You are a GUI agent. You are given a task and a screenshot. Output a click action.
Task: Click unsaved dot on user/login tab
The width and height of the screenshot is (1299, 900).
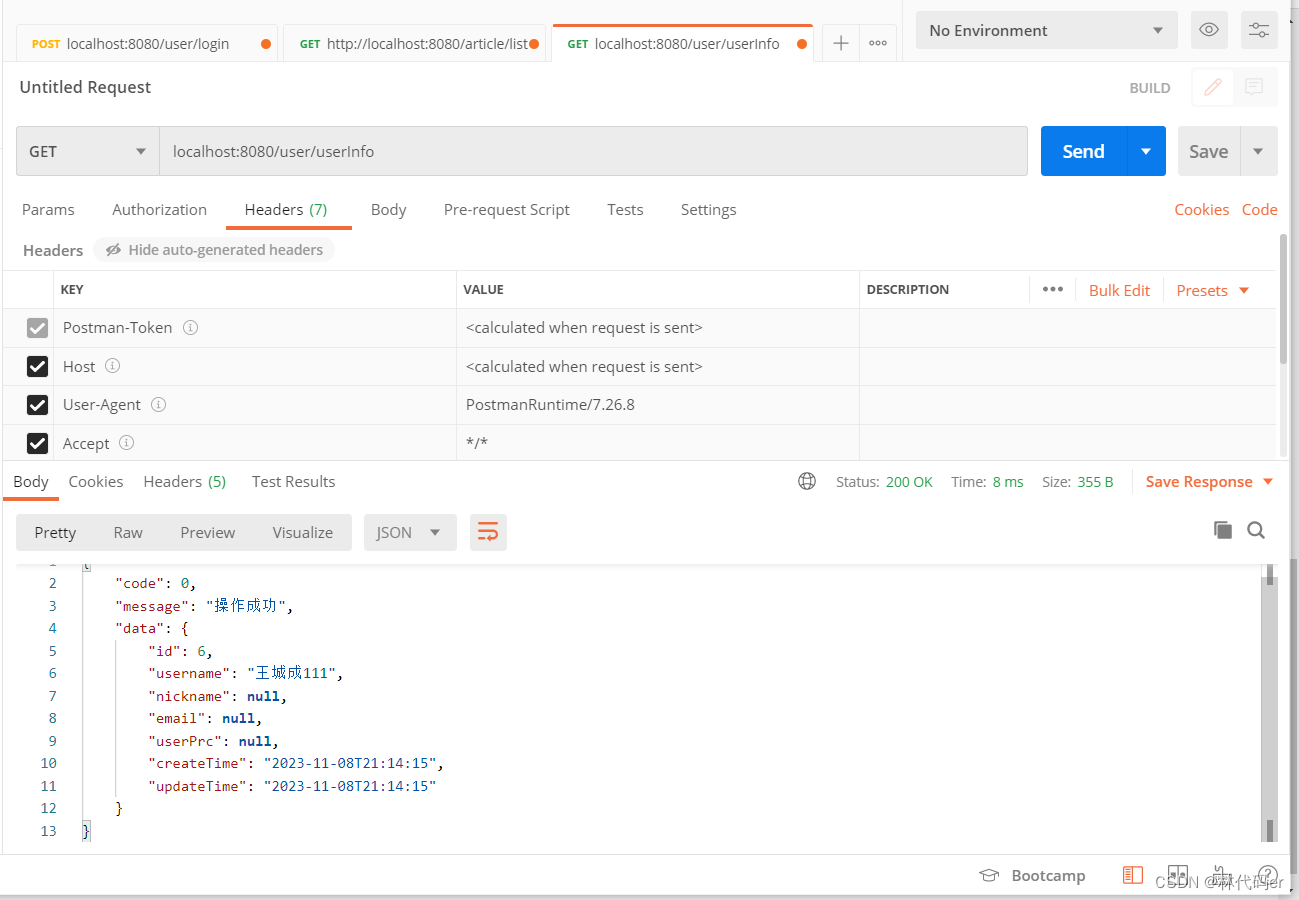coord(266,44)
